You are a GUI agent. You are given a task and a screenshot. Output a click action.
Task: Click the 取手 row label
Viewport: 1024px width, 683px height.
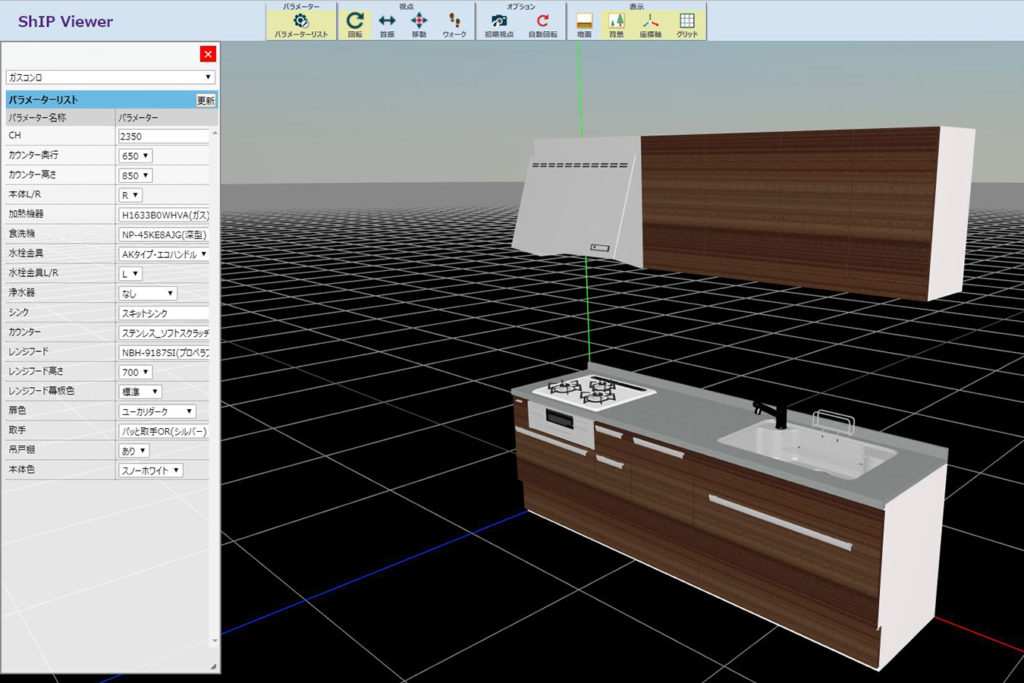click(17, 430)
